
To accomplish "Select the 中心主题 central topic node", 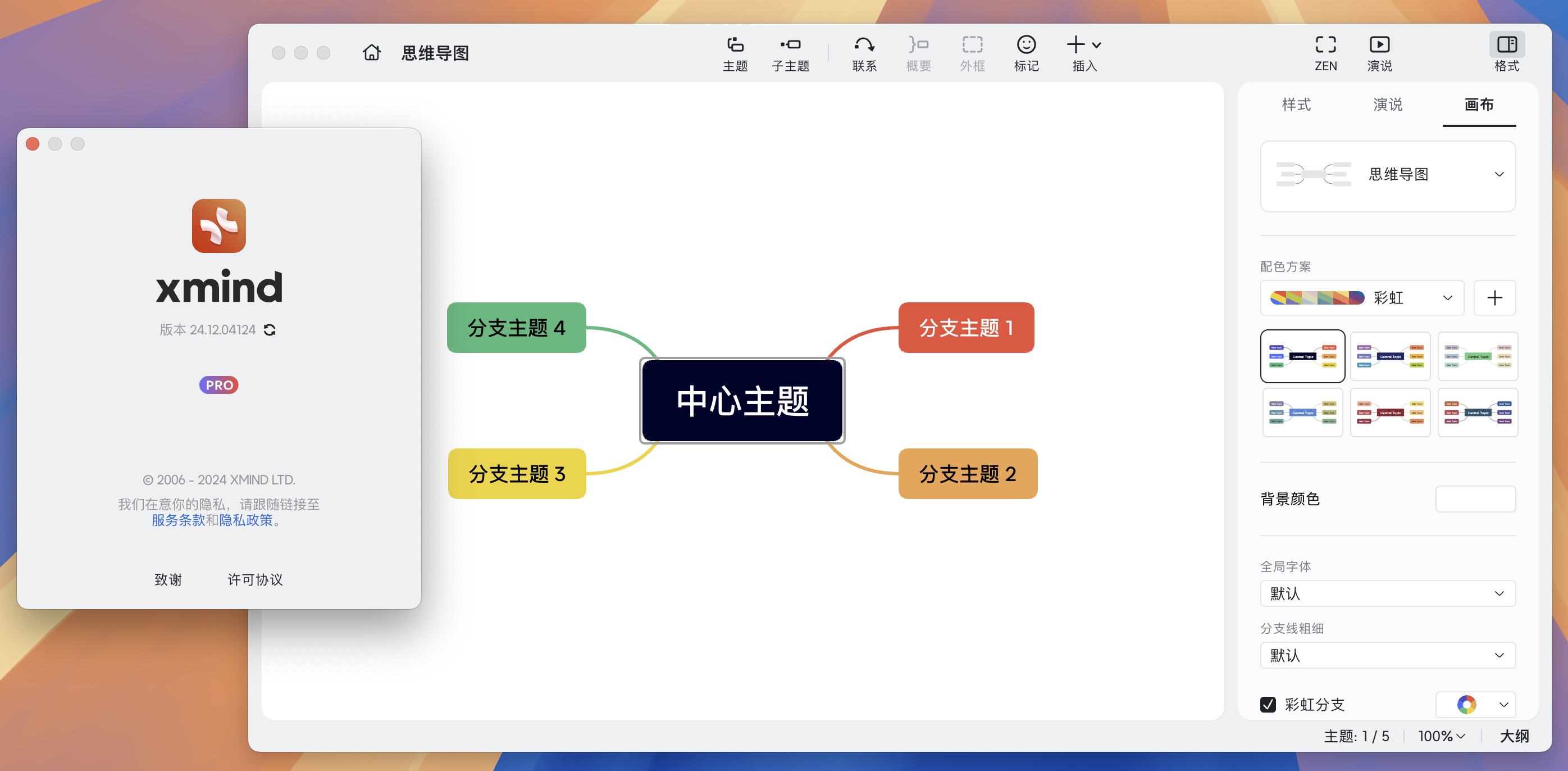I will point(742,401).
